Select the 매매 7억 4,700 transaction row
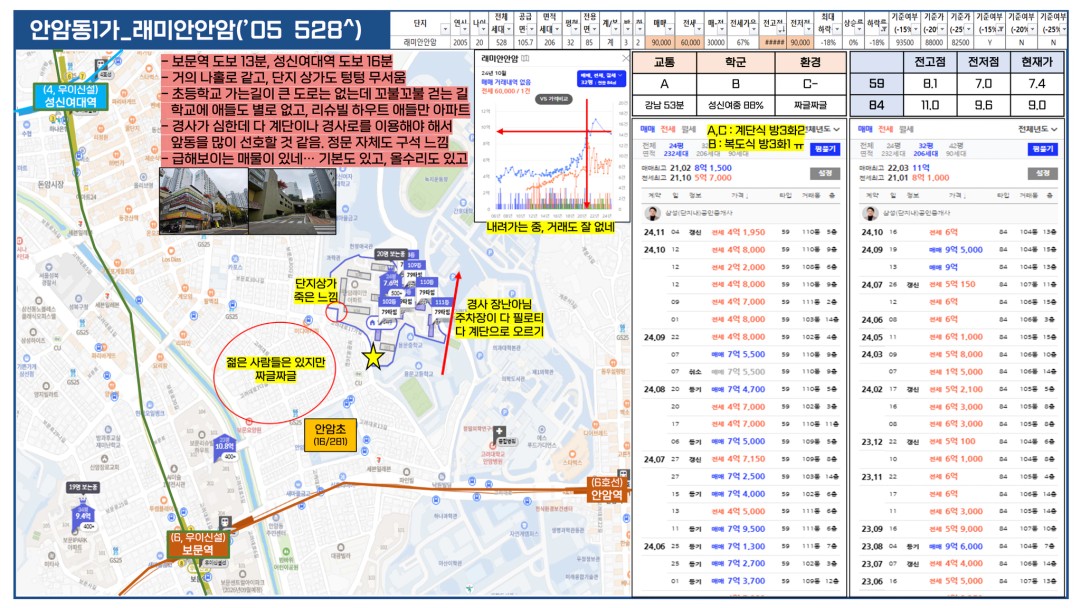 740,389
